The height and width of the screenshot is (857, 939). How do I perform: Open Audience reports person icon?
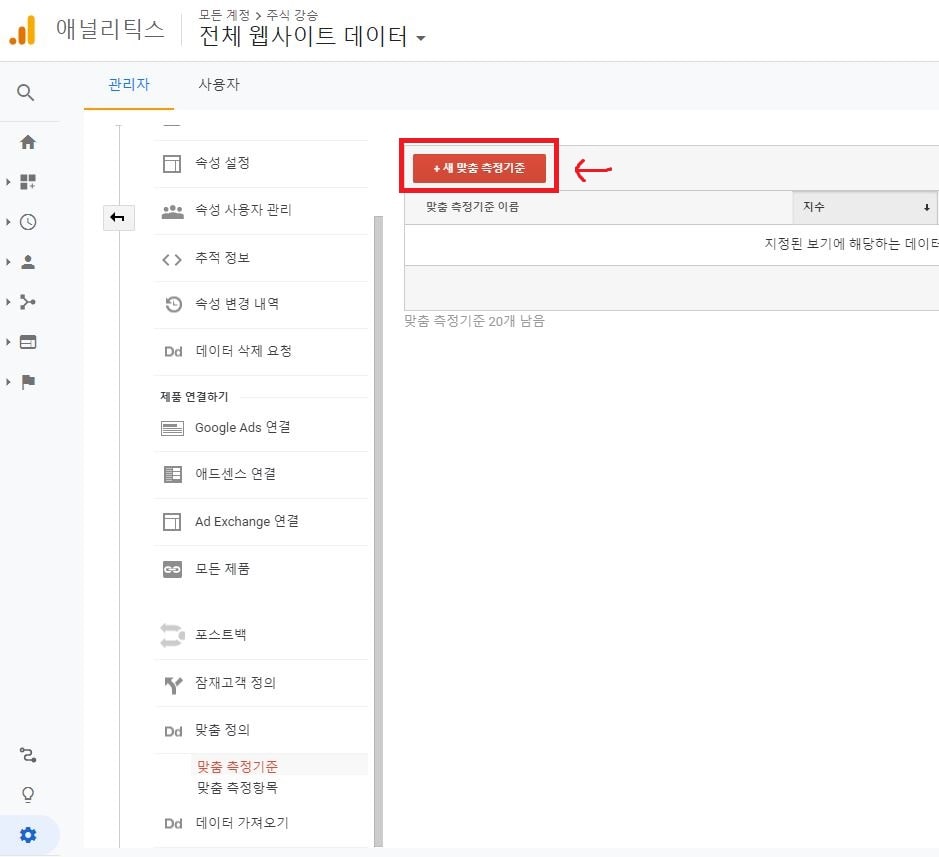[28, 262]
